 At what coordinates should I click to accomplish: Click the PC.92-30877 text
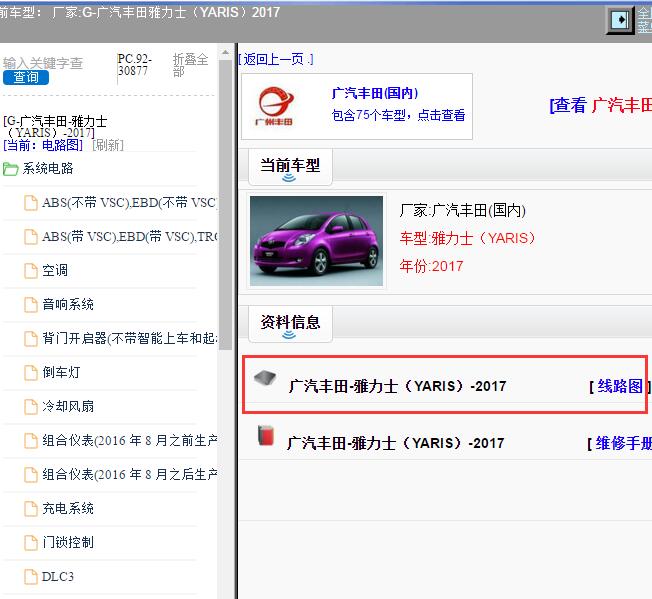pyautogui.click(x=134, y=65)
